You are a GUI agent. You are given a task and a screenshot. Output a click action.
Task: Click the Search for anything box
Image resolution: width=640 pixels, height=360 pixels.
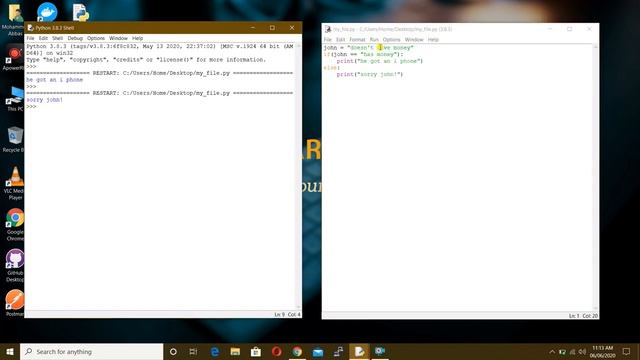pyautogui.click(x=91, y=351)
